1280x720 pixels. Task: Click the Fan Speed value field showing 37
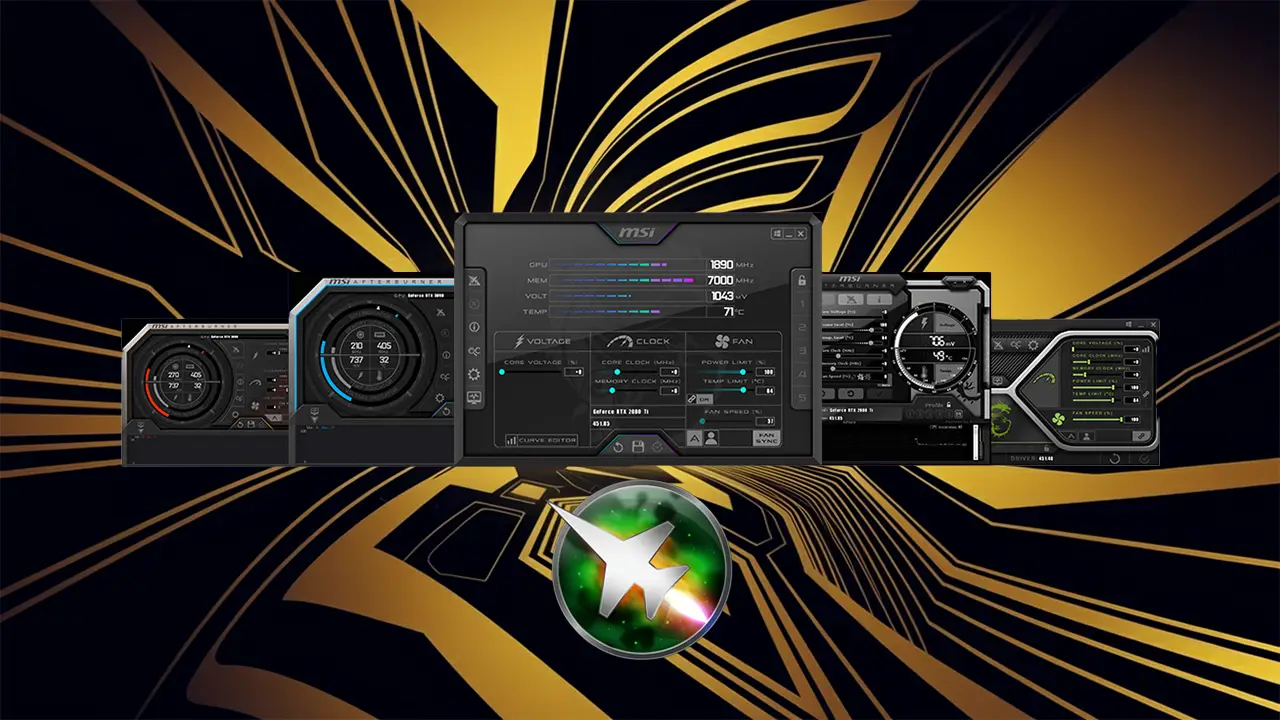click(x=765, y=421)
